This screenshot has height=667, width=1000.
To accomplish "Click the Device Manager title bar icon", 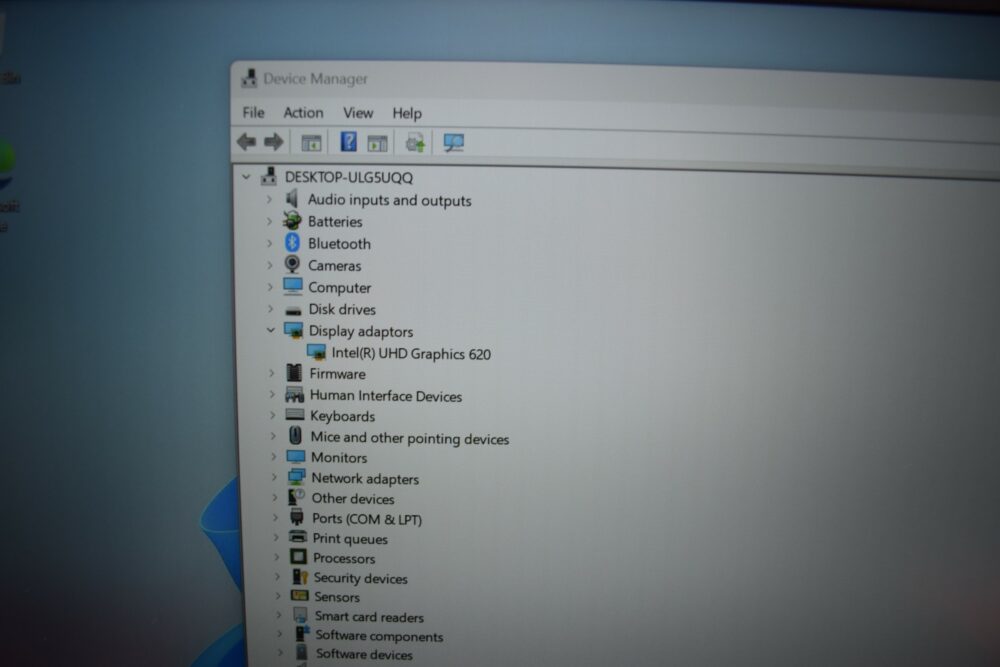I will (249, 78).
